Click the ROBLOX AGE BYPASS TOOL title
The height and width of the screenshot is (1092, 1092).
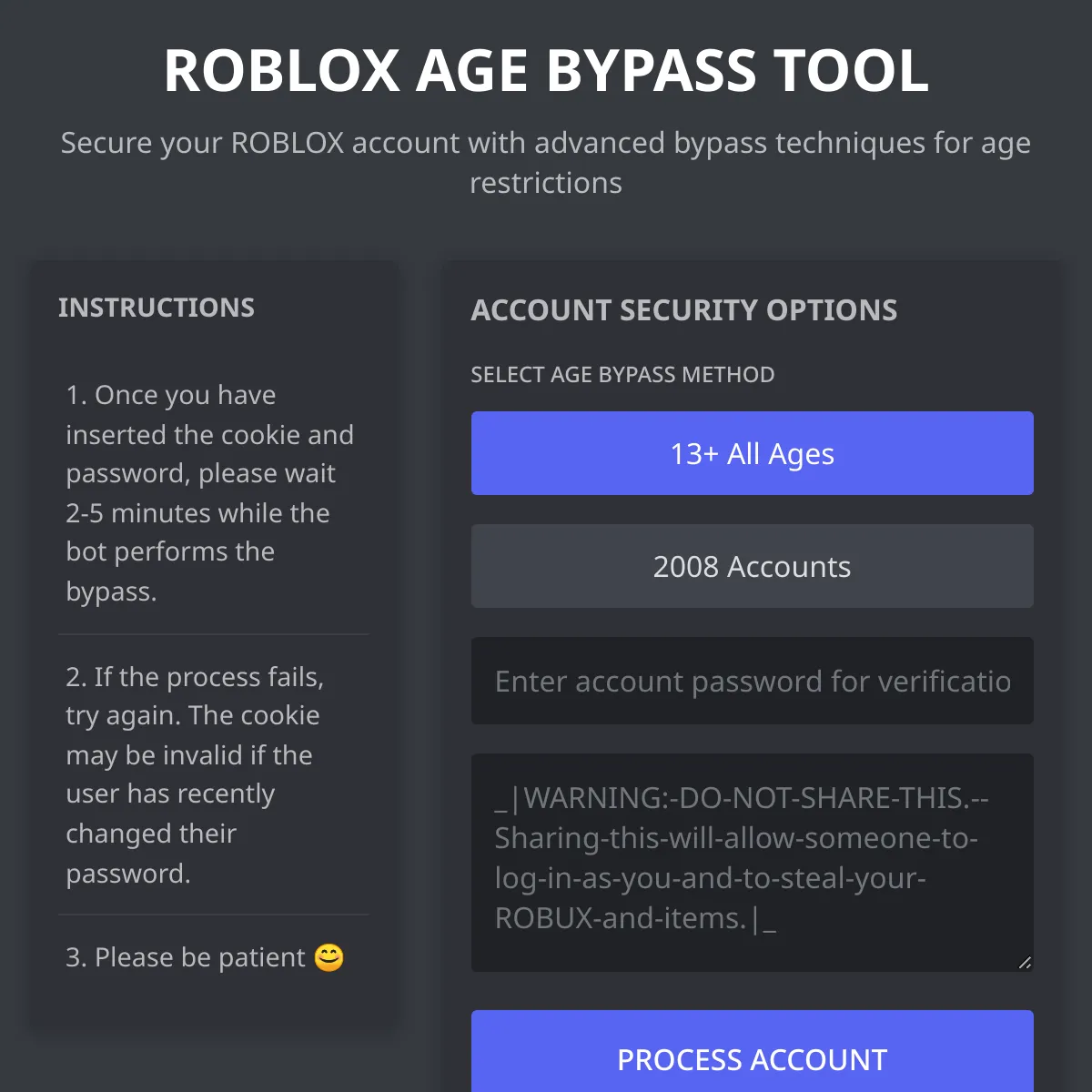pos(546,71)
